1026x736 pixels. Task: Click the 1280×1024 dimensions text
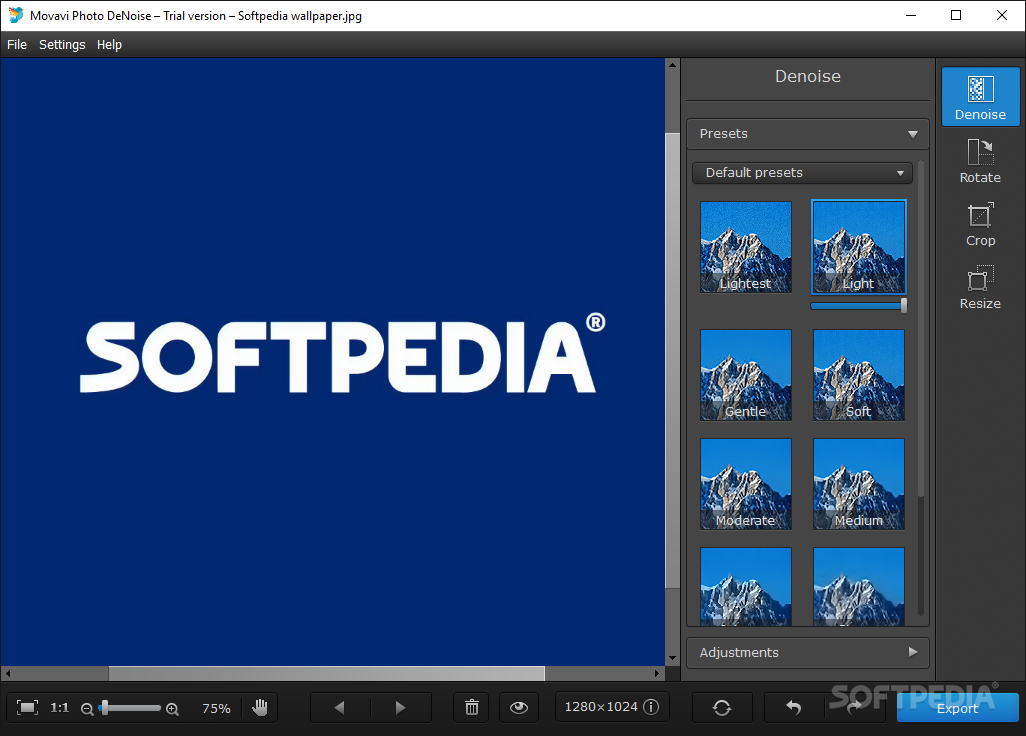click(601, 707)
